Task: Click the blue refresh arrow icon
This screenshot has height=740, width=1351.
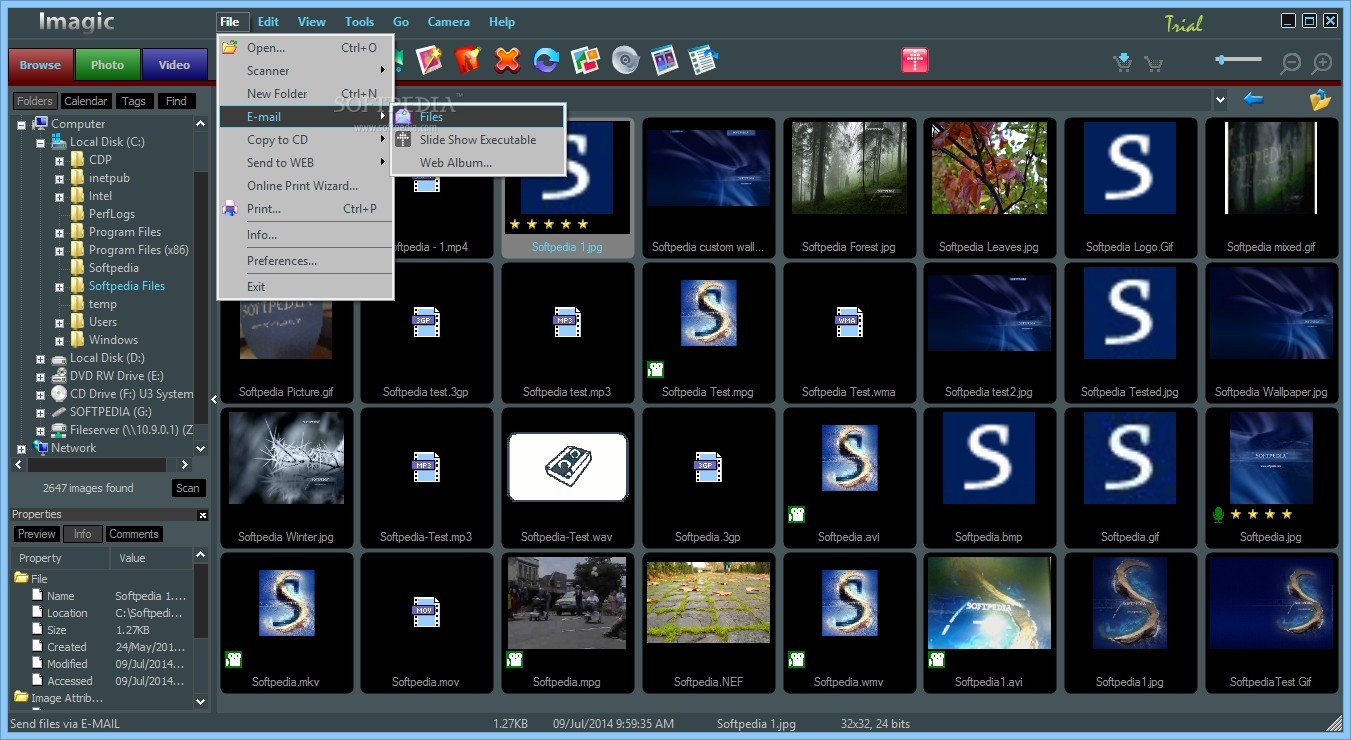Action: tap(546, 61)
